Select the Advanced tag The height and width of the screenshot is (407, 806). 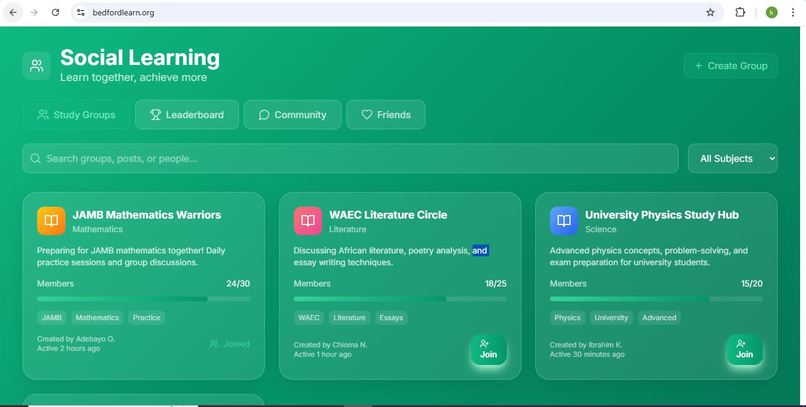(660, 318)
